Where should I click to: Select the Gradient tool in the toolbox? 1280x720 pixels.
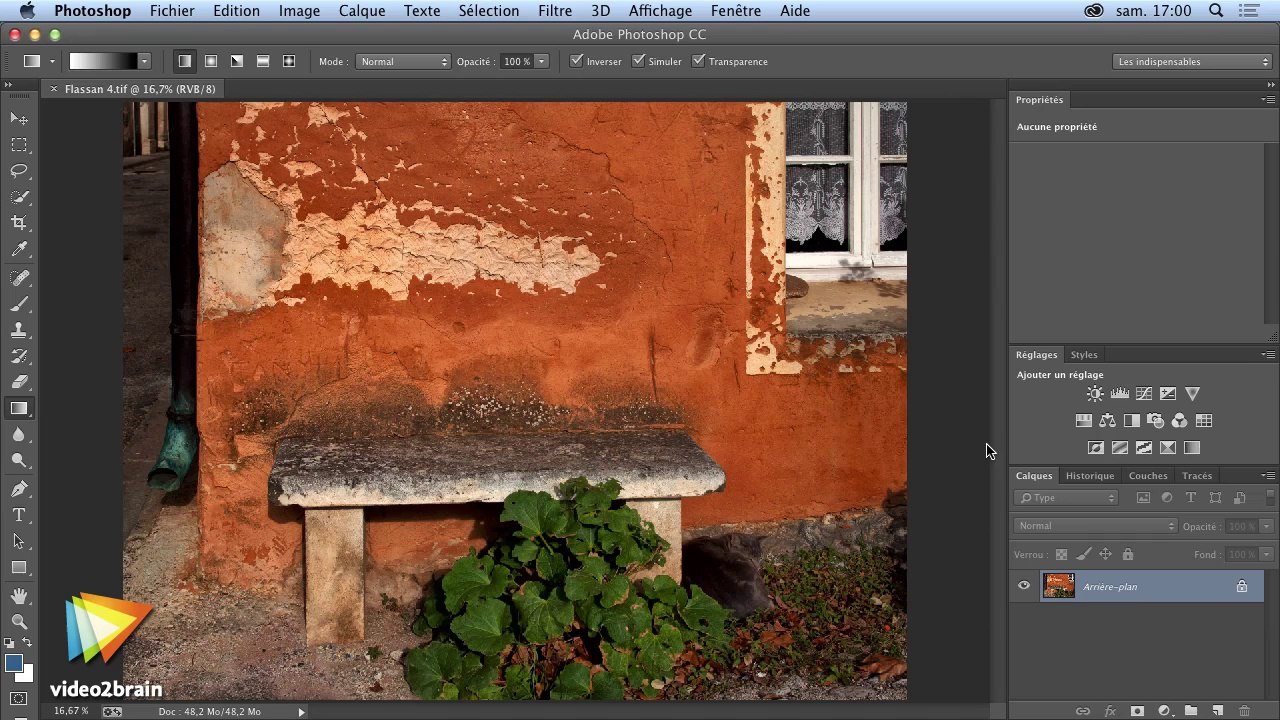19,408
